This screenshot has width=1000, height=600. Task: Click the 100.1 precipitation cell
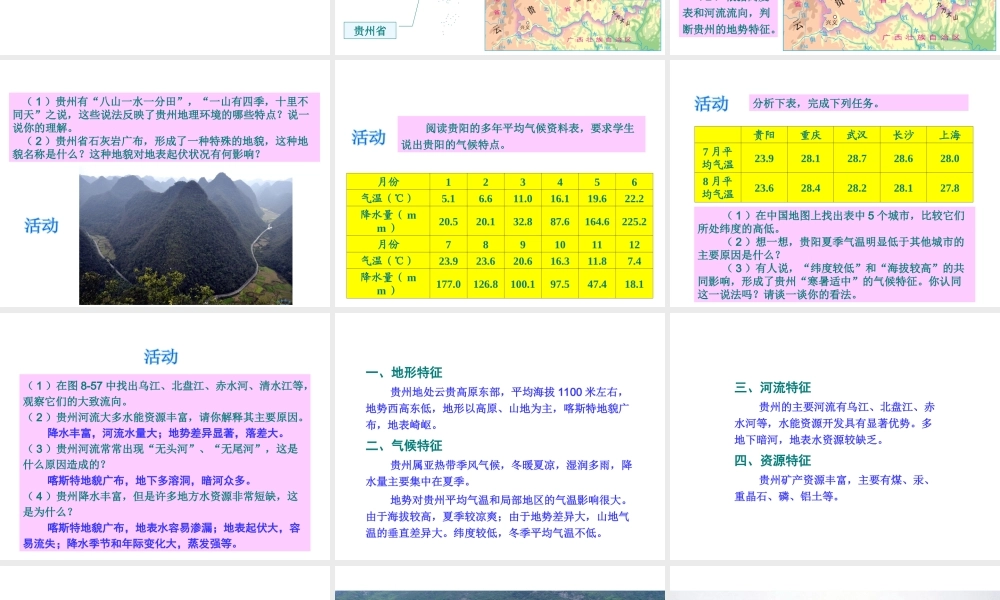click(x=522, y=284)
